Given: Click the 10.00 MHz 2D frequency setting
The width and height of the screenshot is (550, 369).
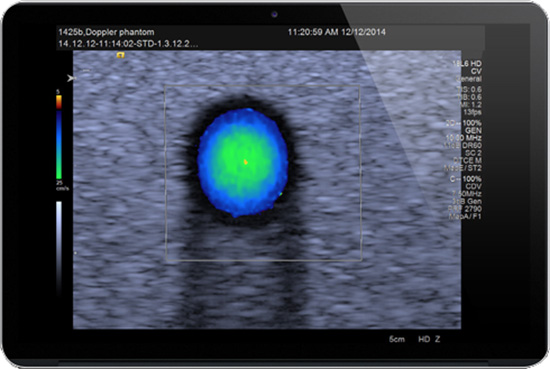Looking at the screenshot, I should click(x=464, y=138).
